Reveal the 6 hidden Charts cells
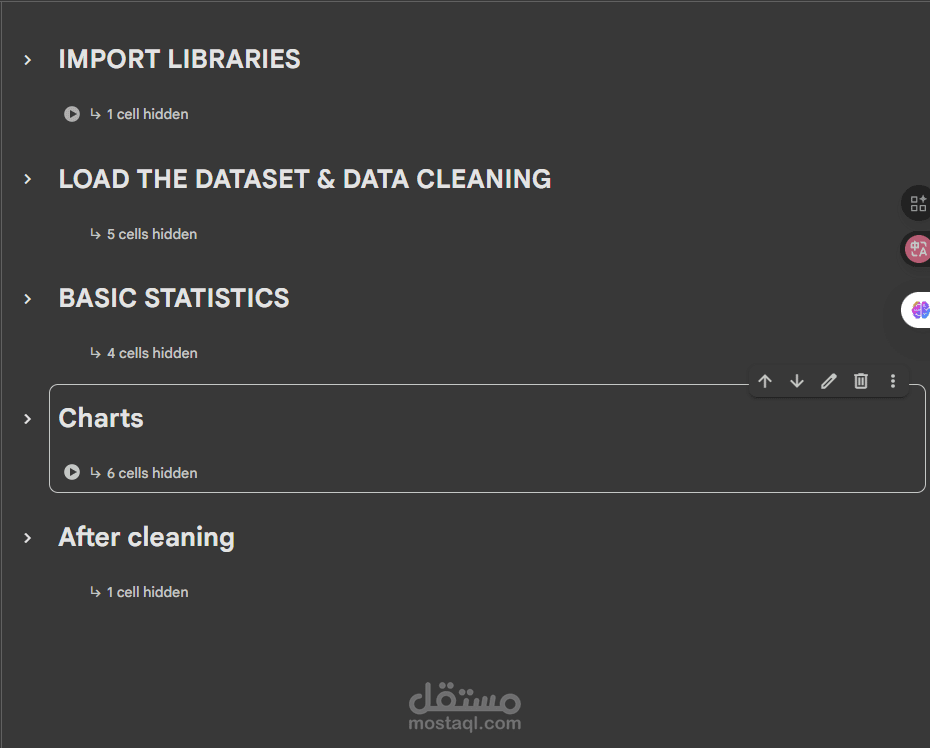The image size is (930, 748). coord(151,473)
